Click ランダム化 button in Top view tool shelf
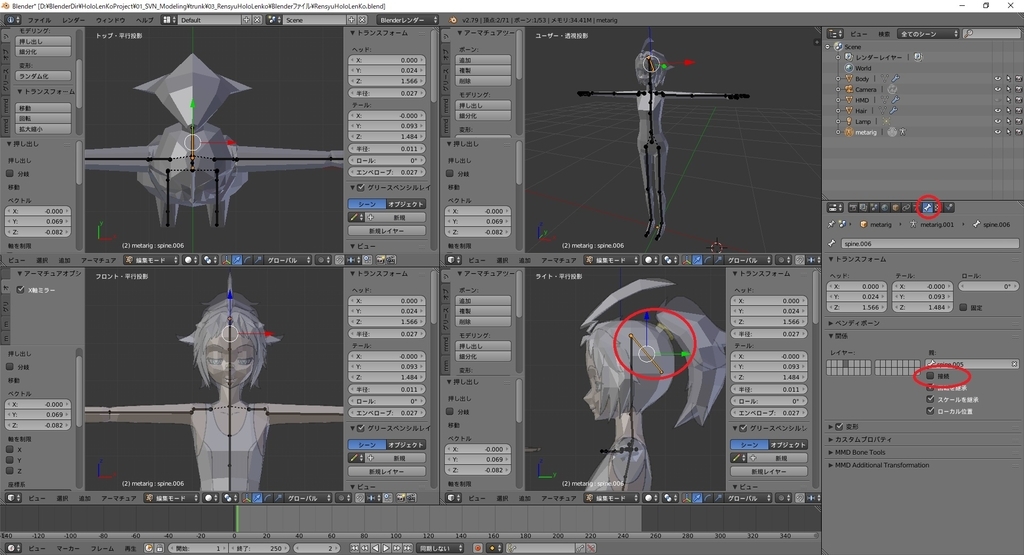 43,76
